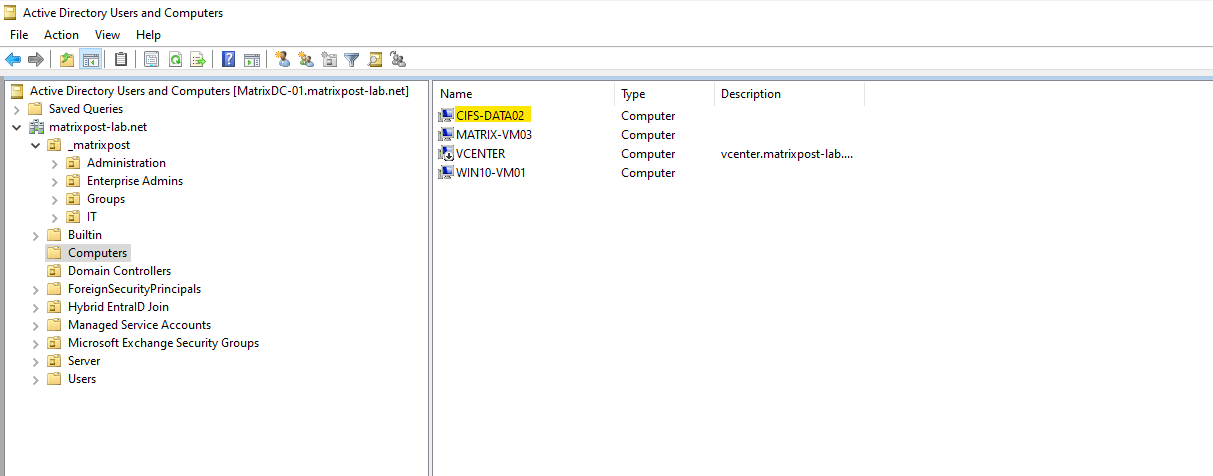Viewport: 1213px width, 476px height.
Task: Open the Action menu
Action: tap(61, 35)
